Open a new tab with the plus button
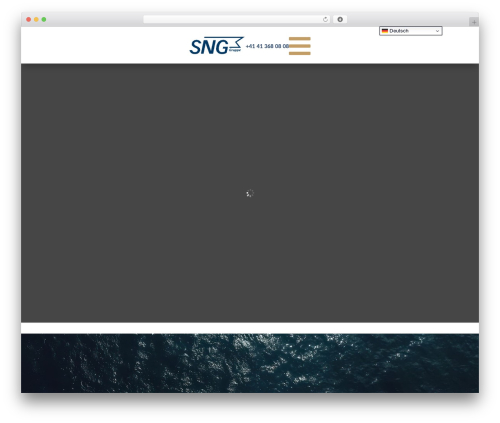 pos(474,22)
